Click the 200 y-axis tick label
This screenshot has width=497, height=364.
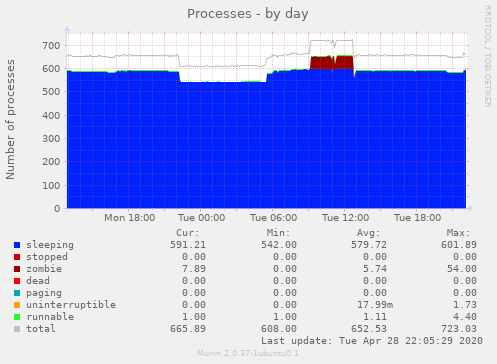pos(51,162)
